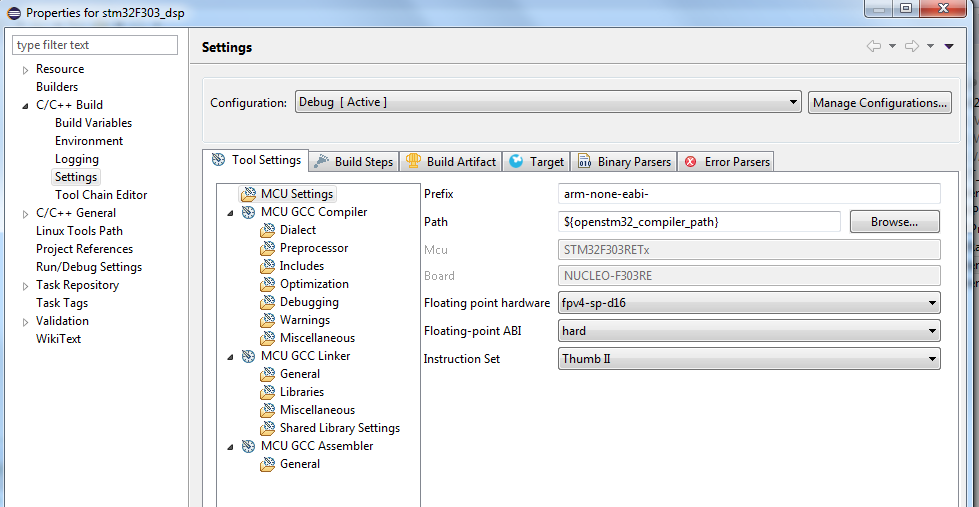Click the Prefix input field
Screen dimensions: 979x507
749,194
